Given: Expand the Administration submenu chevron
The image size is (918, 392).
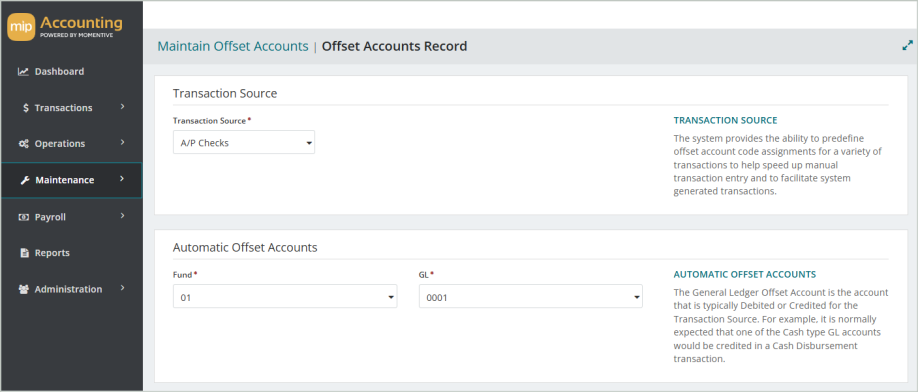Looking at the screenshot, I should (x=122, y=288).
